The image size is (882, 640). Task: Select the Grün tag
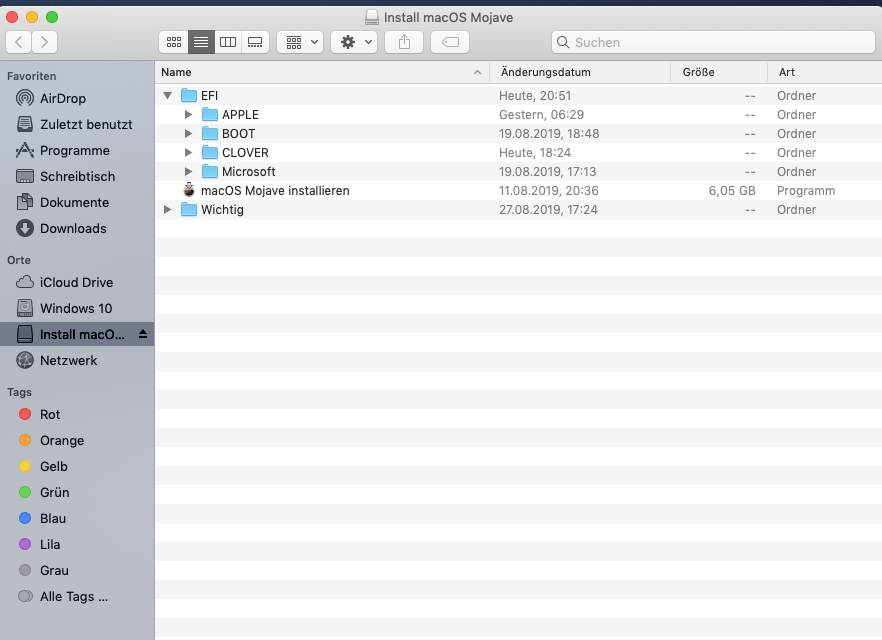77,493
